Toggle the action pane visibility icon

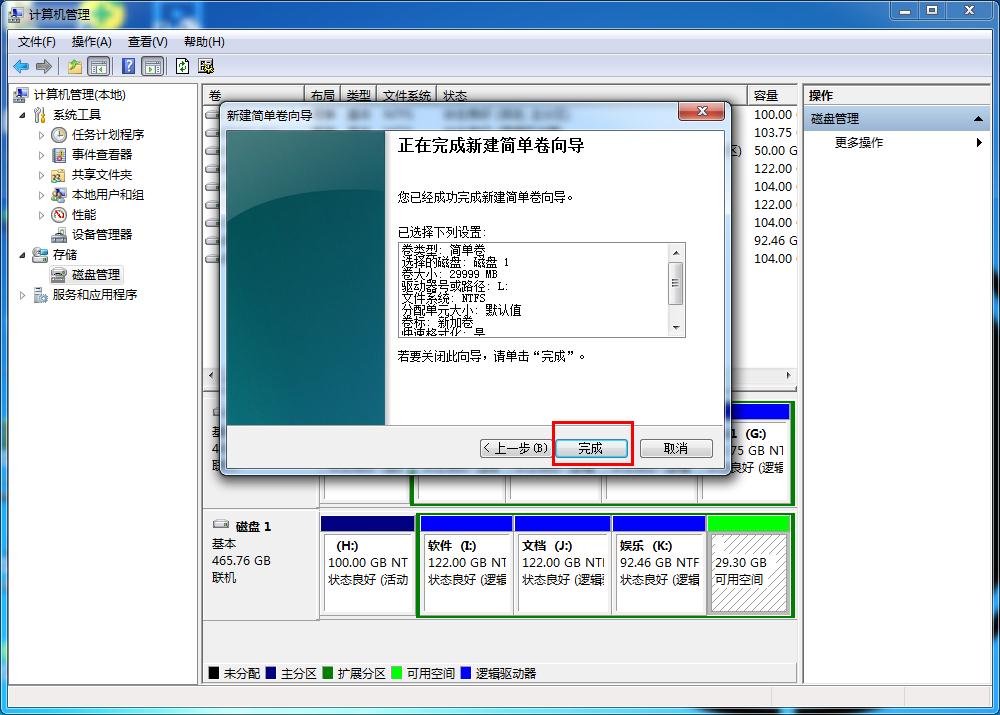(x=151, y=66)
